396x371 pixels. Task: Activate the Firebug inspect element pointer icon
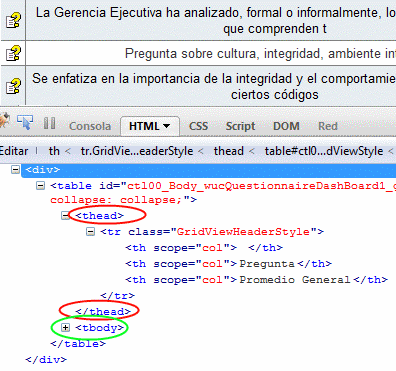(x=25, y=122)
